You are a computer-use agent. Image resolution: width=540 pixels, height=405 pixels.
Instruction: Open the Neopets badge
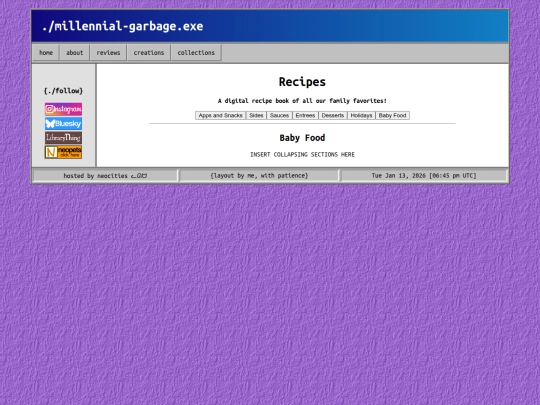pyautogui.click(x=63, y=152)
